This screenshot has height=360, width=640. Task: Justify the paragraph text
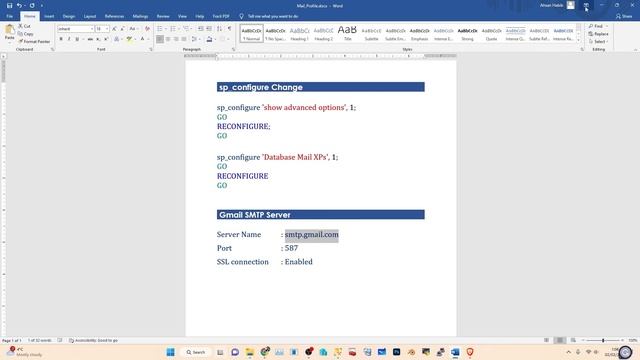coord(184,39)
